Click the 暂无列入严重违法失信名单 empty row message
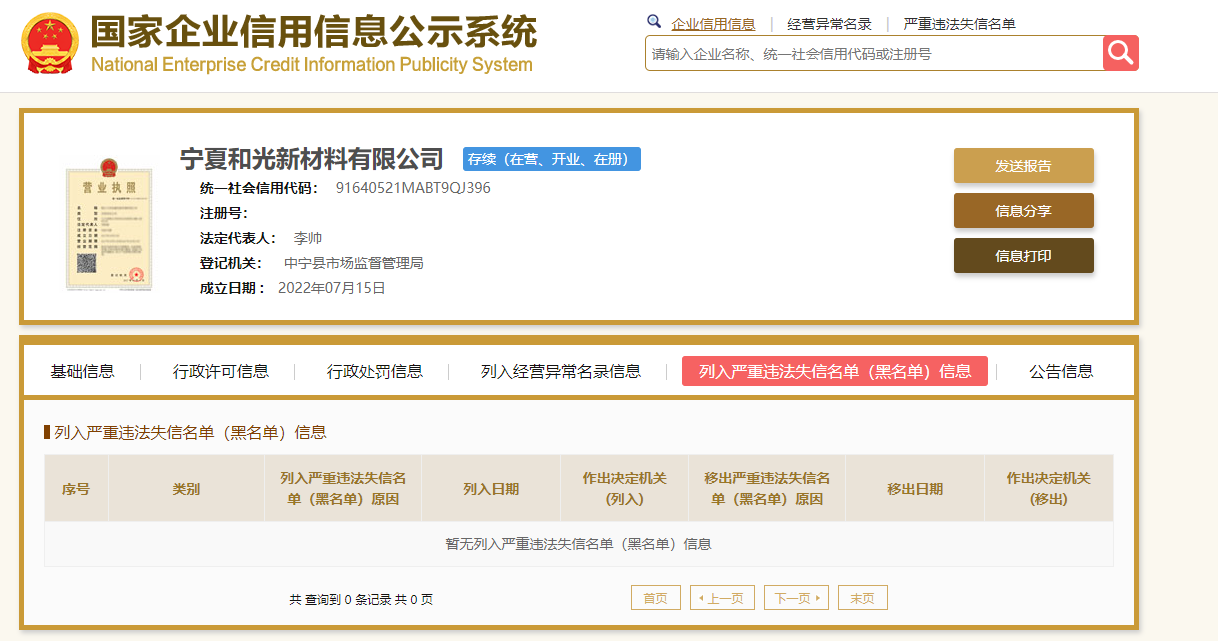Viewport: 1218px width, 641px height. tap(578, 544)
